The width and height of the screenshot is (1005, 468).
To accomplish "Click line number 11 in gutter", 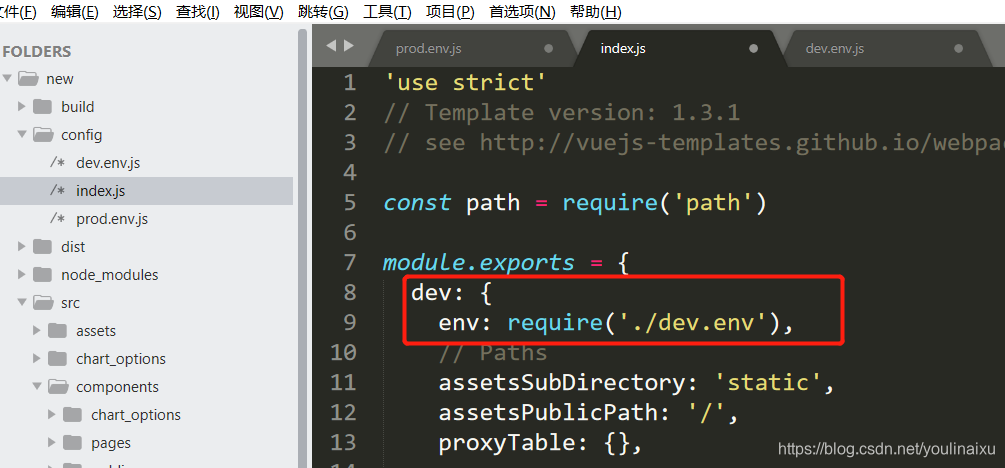I will tap(343, 383).
